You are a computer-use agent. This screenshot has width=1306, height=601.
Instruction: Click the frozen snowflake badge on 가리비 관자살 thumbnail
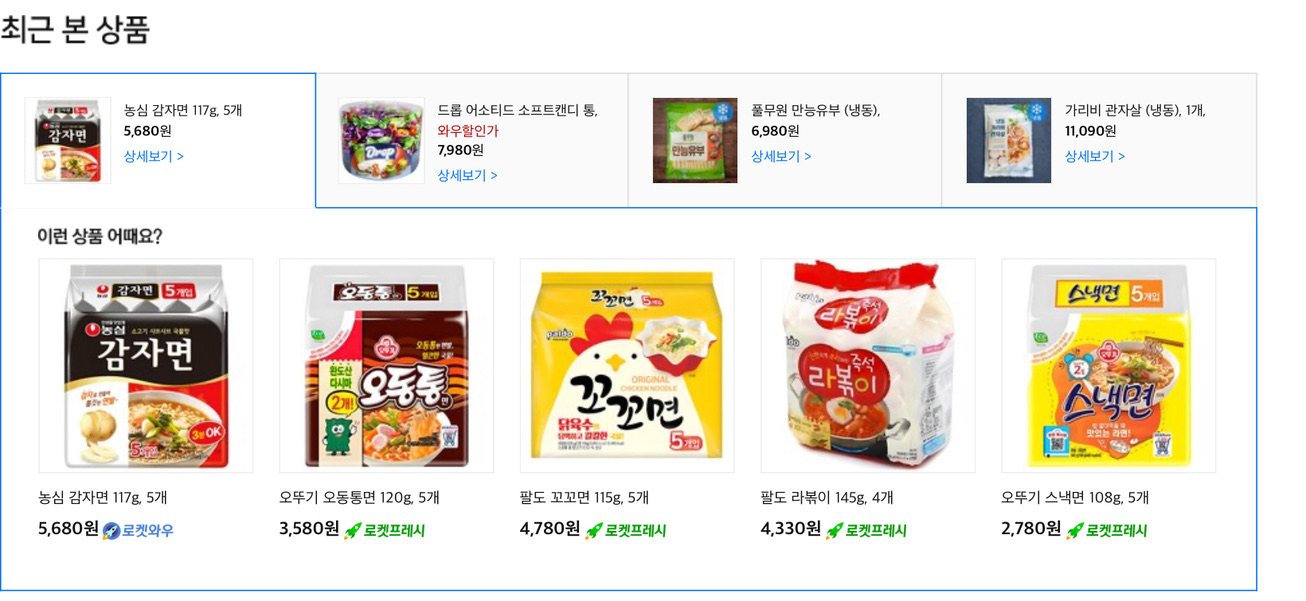1037,112
